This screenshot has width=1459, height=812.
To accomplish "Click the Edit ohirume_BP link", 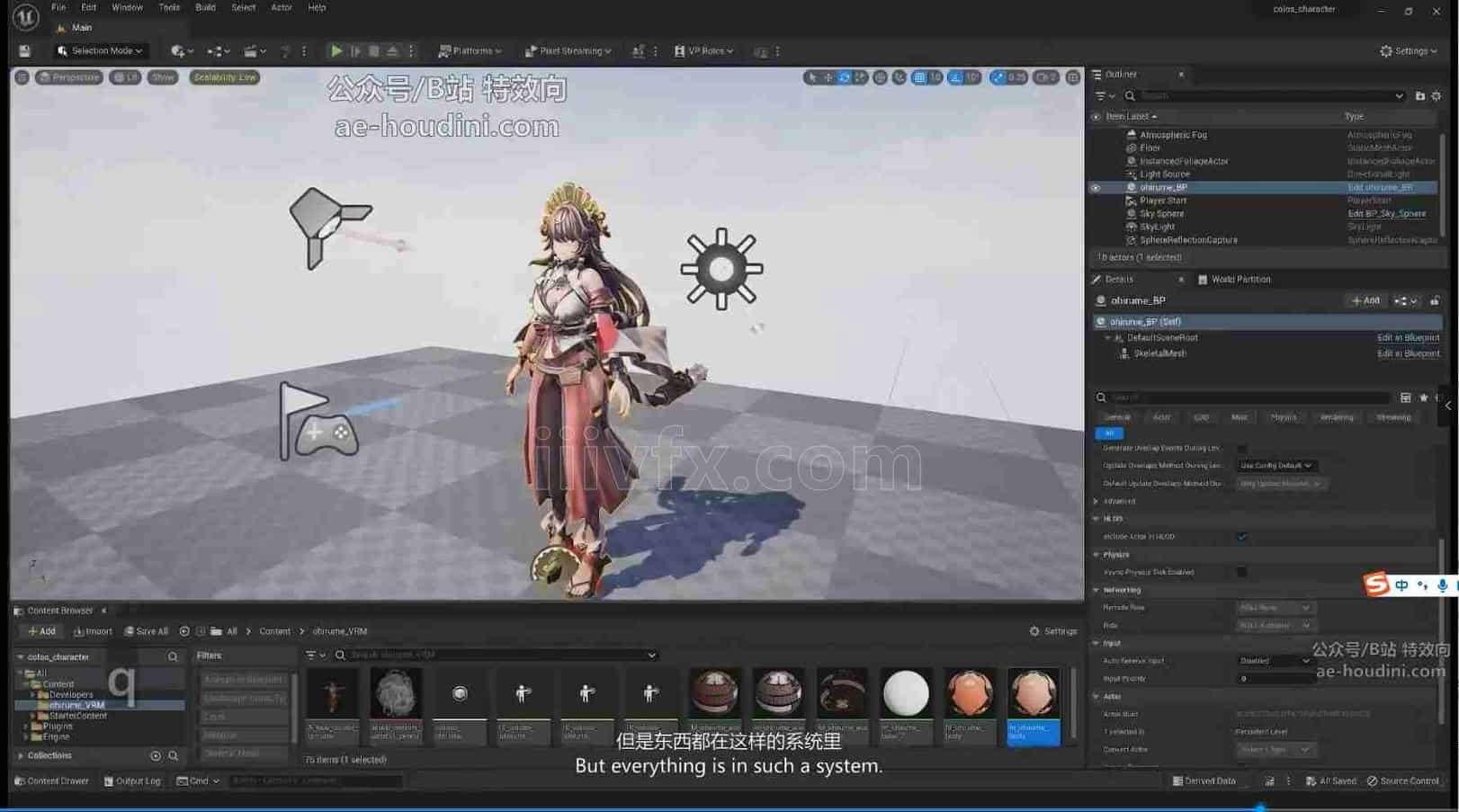I will (x=1380, y=188).
